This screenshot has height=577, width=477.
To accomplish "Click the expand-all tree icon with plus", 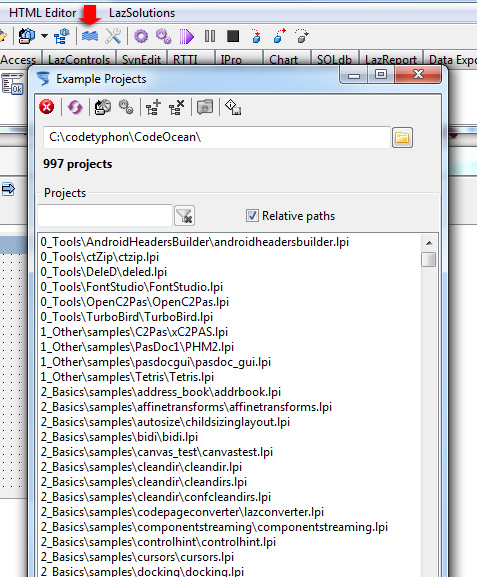I will coord(153,107).
